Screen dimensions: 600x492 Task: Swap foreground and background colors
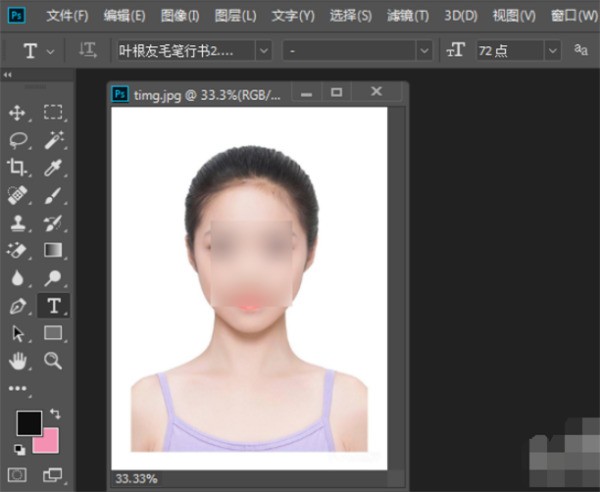[x=54, y=413]
